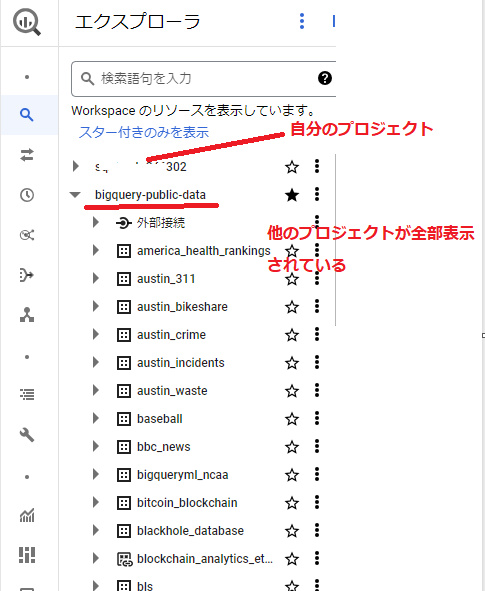Image resolution: width=485 pixels, height=591 pixels.
Task: Star the bigqueryml_ncaa dataset
Action: pyautogui.click(x=292, y=475)
